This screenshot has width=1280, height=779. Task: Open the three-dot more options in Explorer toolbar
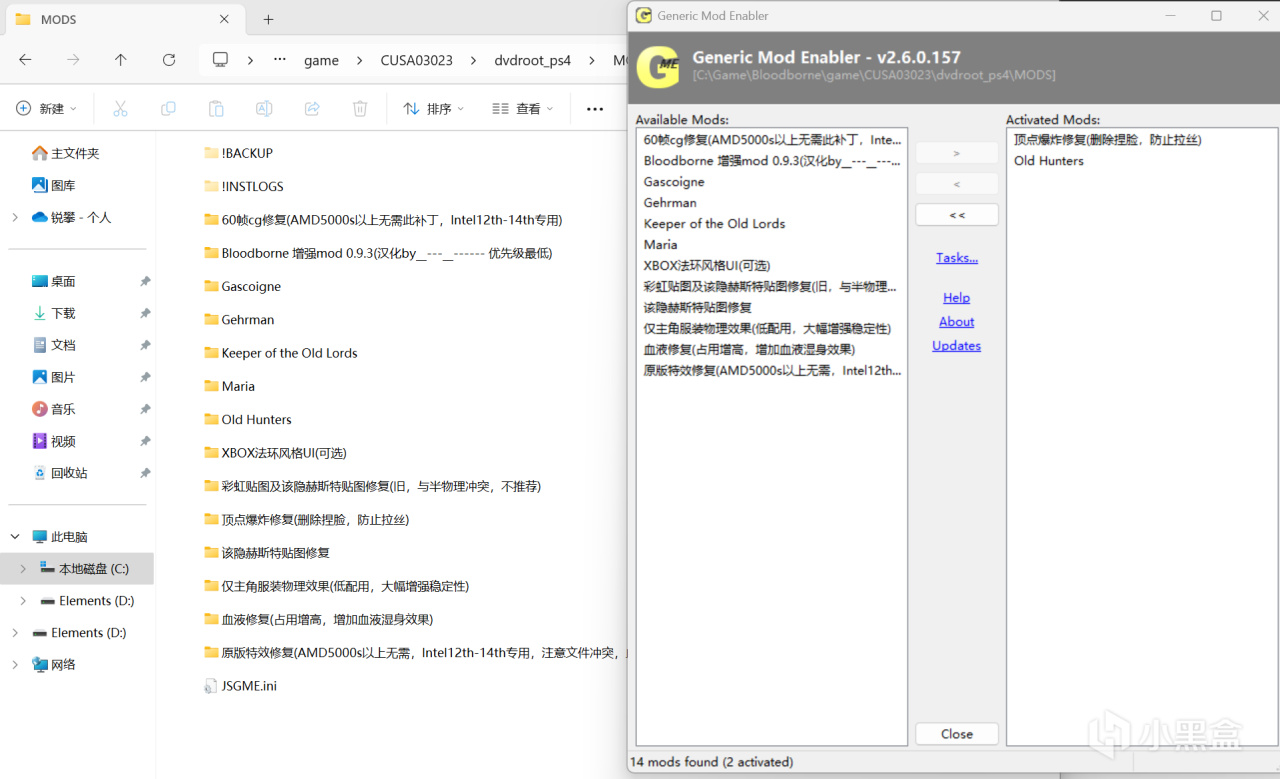pos(595,108)
